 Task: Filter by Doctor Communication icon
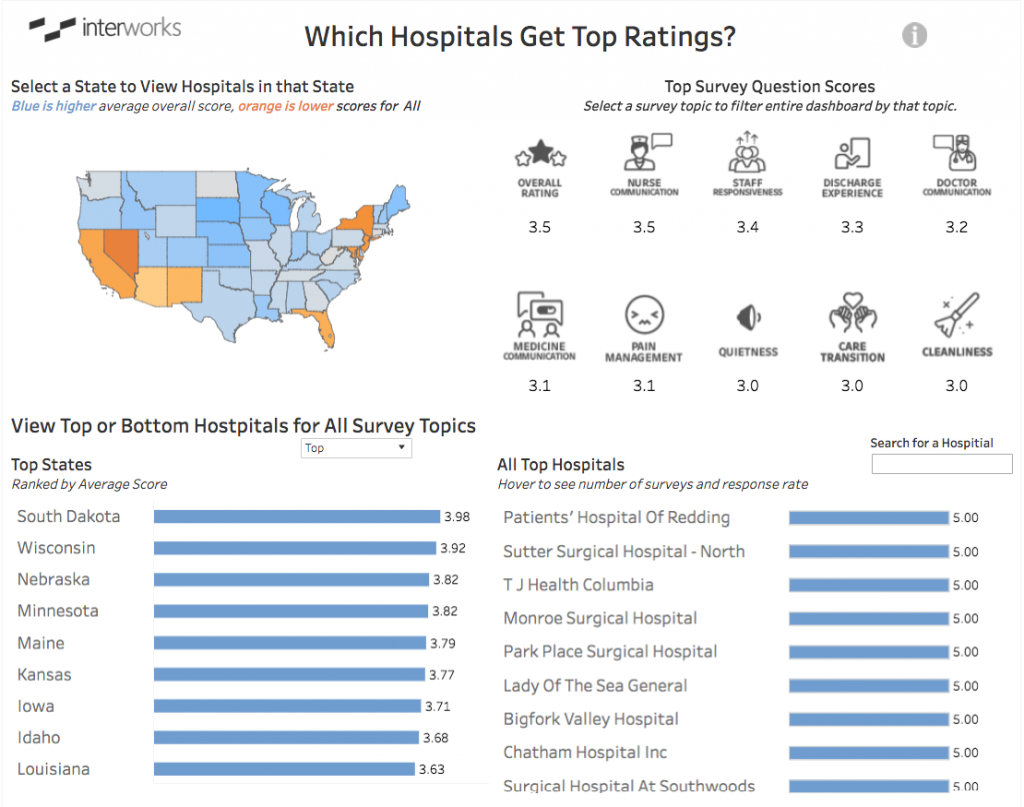point(955,153)
